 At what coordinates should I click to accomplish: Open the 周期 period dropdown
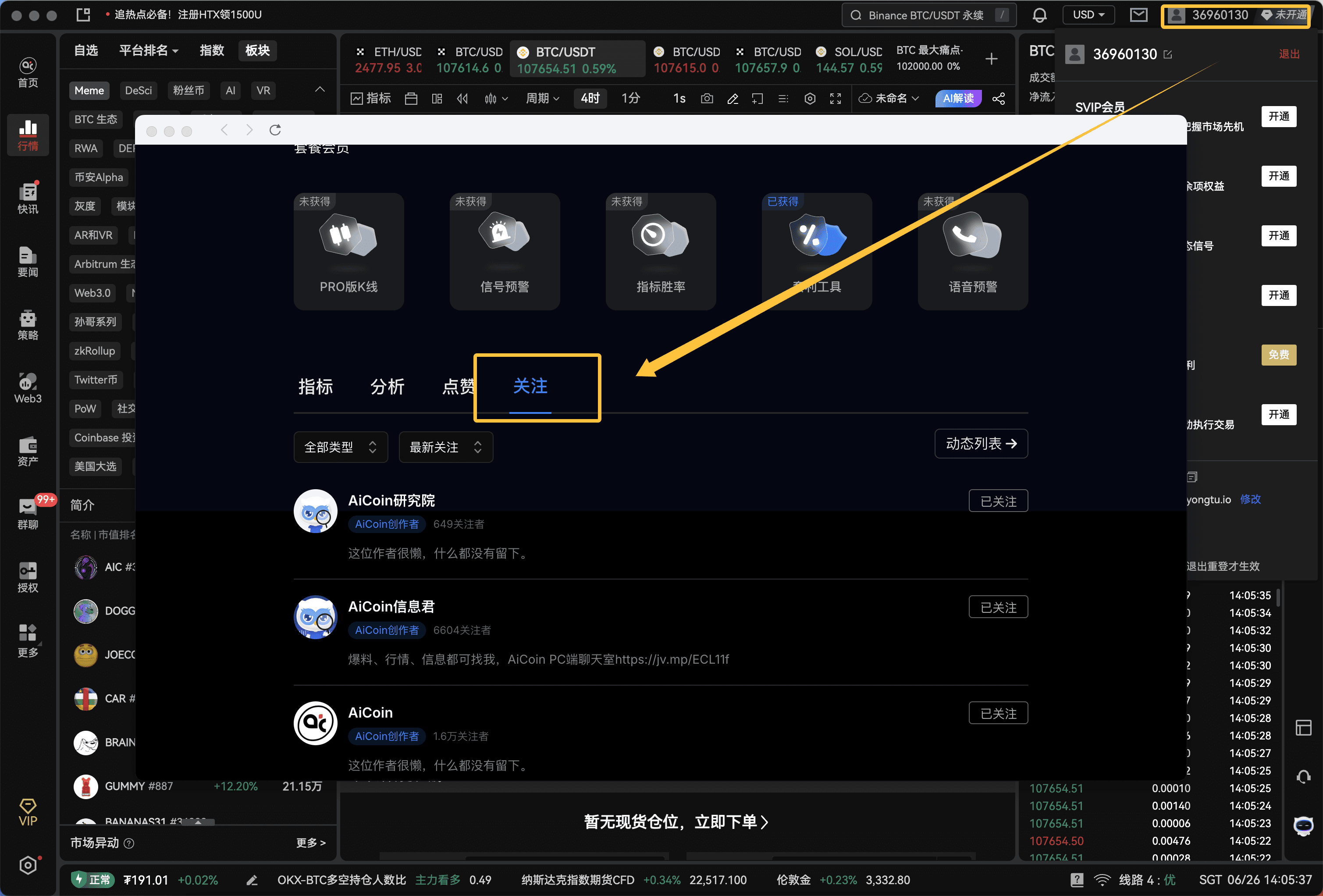542,99
